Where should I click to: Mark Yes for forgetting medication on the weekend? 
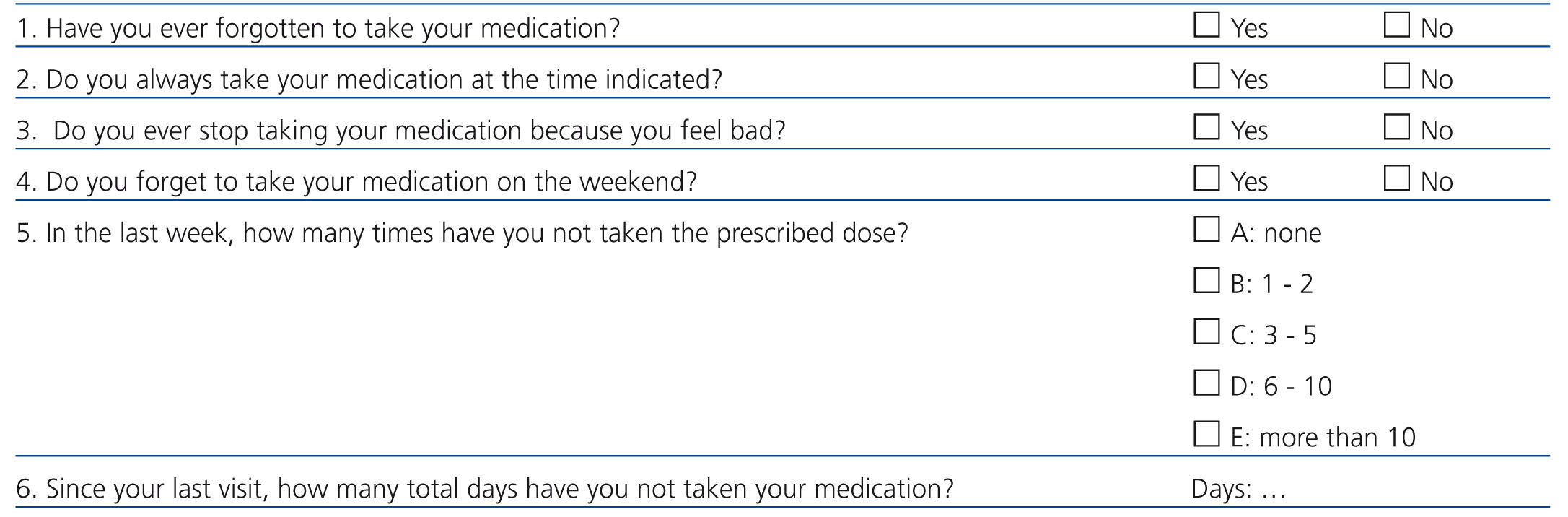[1206, 178]
